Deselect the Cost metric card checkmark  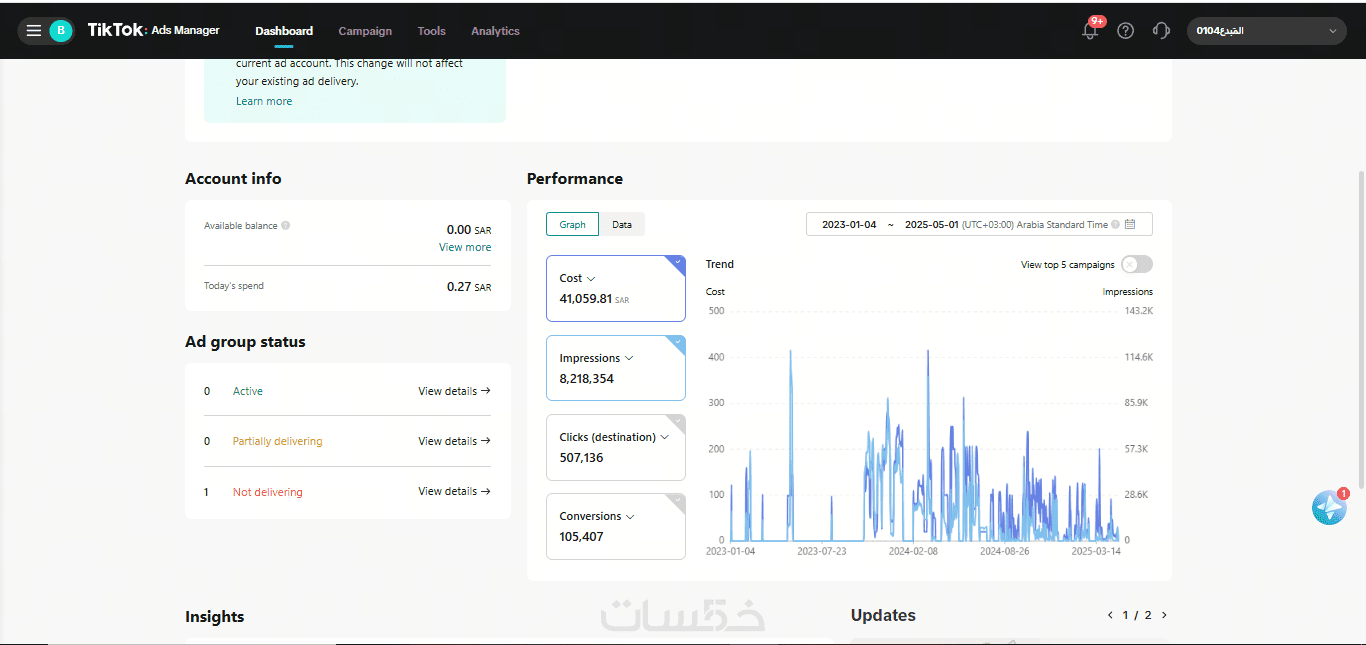click(678, 263)
